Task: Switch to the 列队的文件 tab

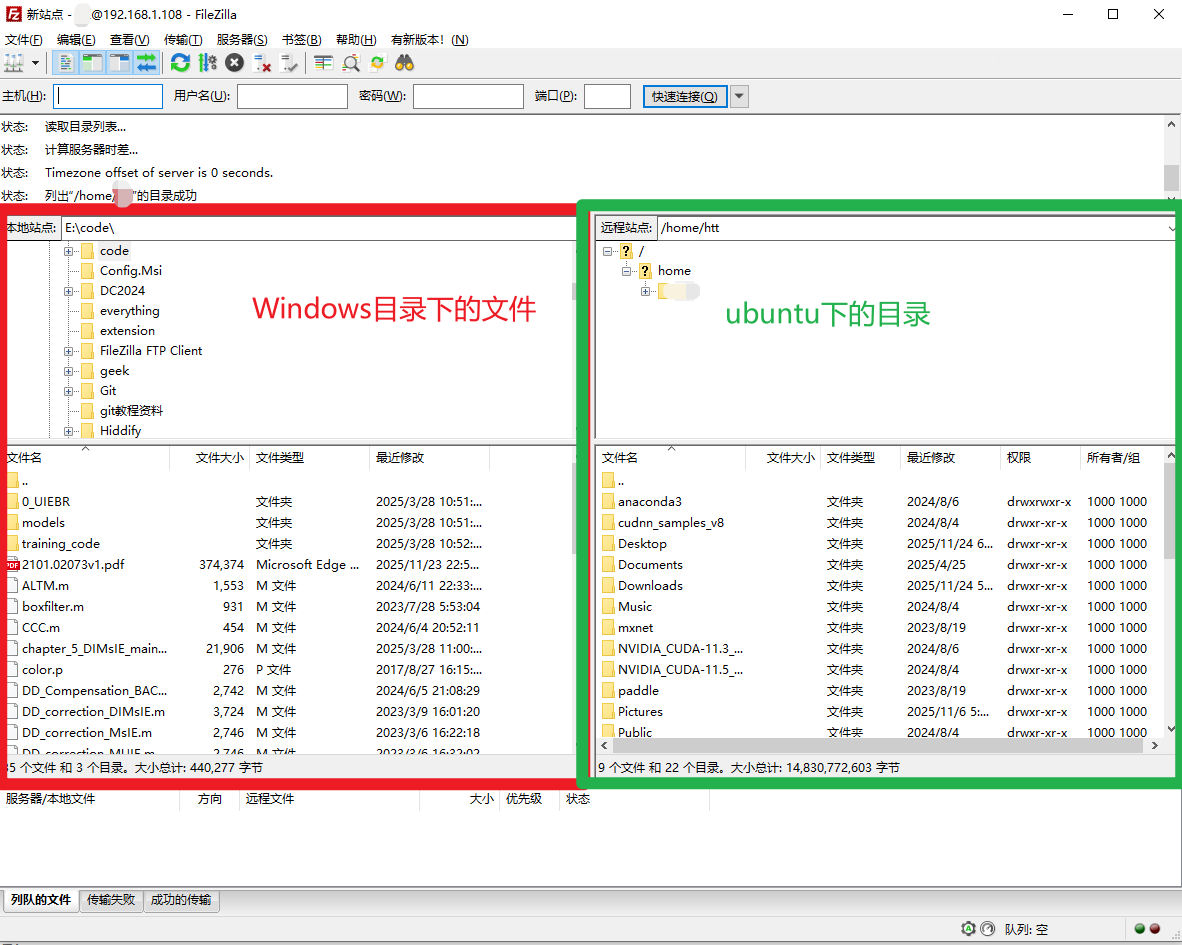Action: coord(41,900)
